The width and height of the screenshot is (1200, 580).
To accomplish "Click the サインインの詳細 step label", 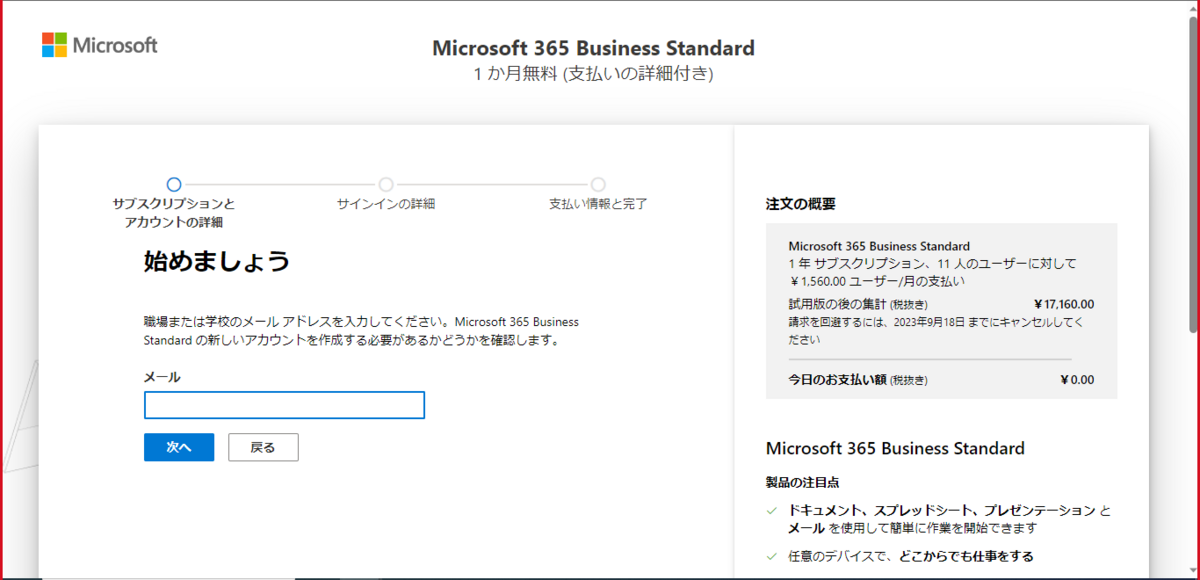I will [386, 204].
